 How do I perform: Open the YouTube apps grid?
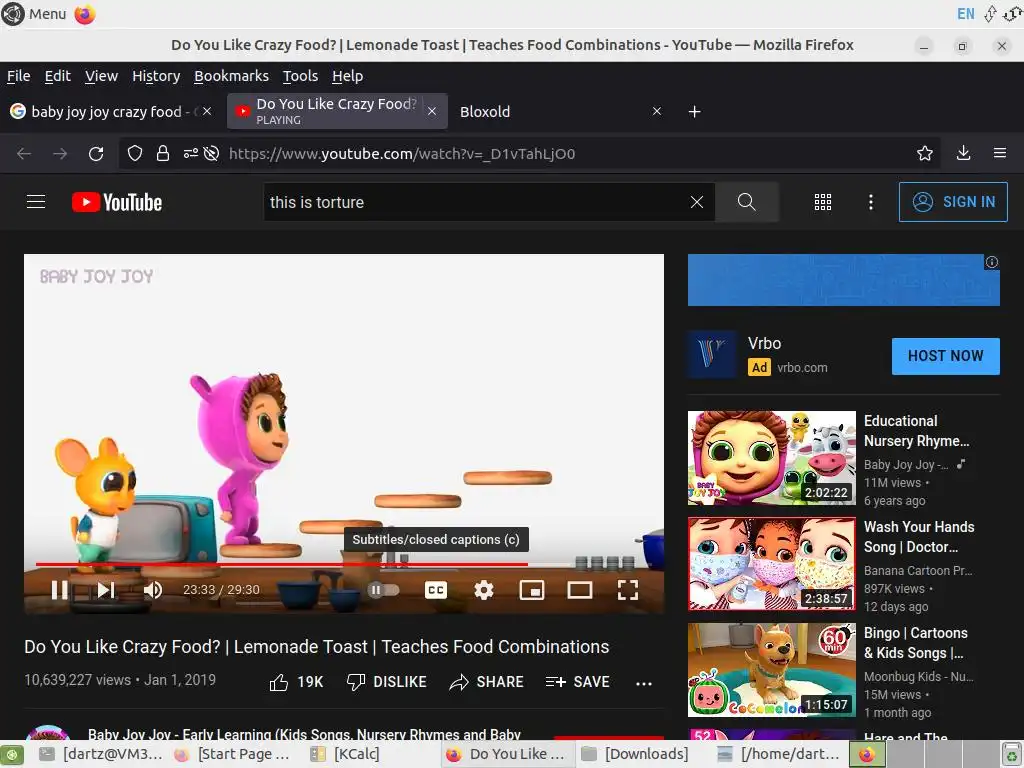[823, 202]
